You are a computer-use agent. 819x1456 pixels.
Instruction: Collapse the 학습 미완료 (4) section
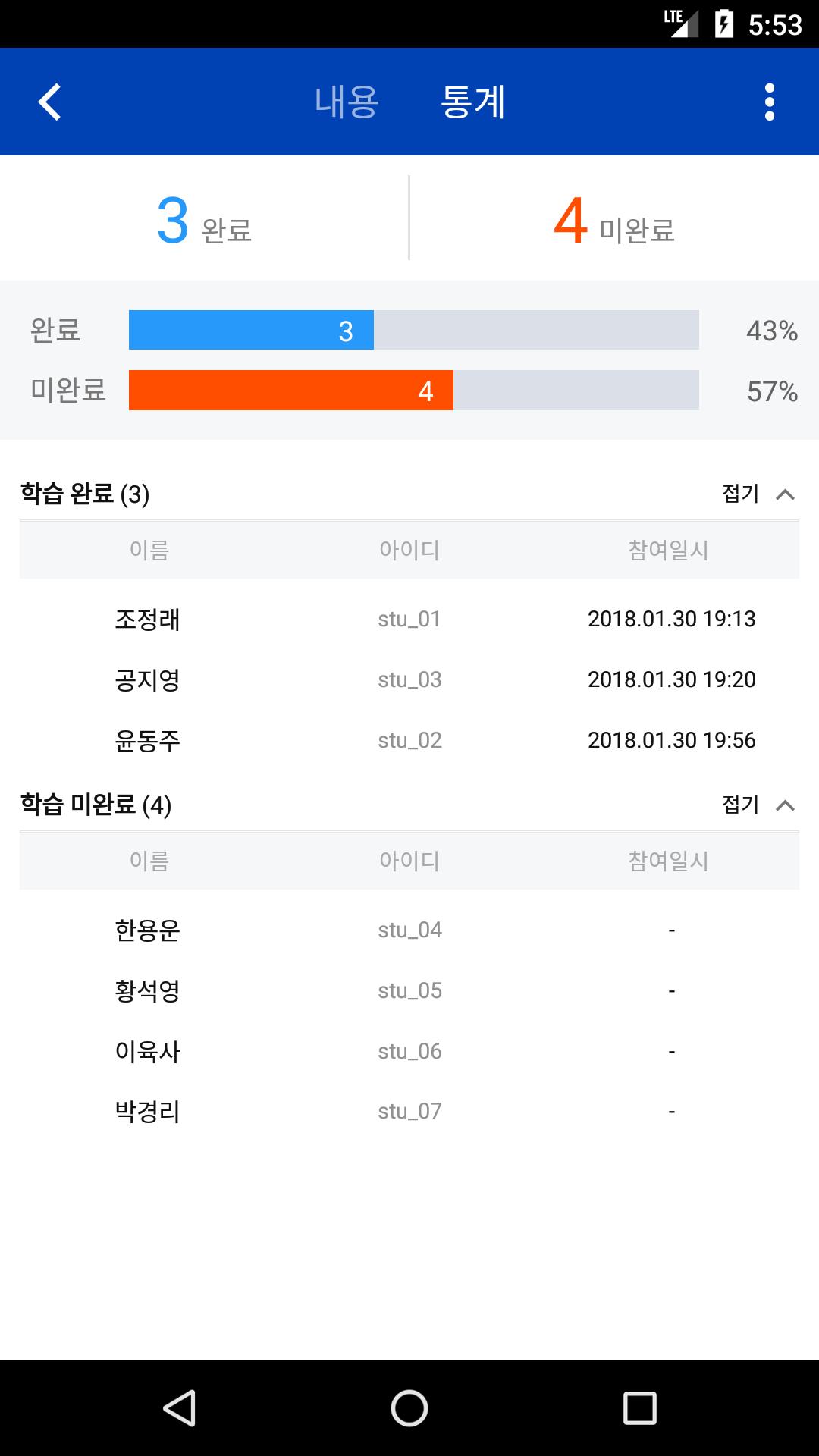point(758,805)
